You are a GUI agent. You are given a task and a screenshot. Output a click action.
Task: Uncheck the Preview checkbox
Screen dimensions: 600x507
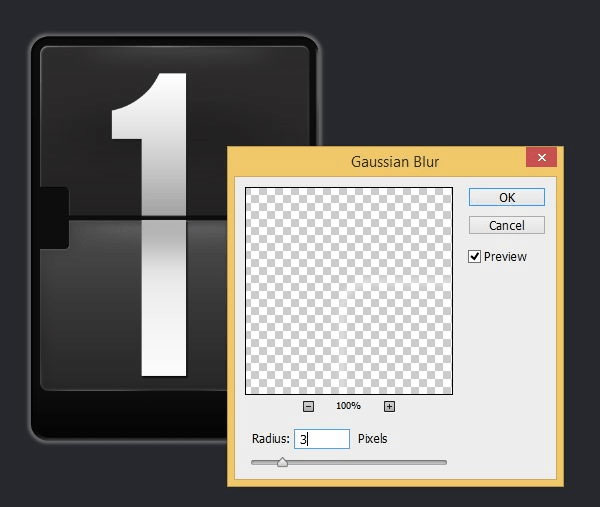click(x=475, y=257)
